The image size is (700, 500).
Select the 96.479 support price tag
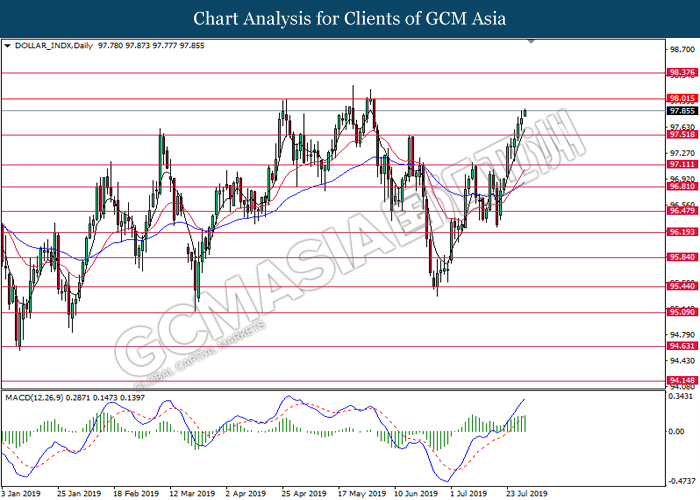[681, 211]
